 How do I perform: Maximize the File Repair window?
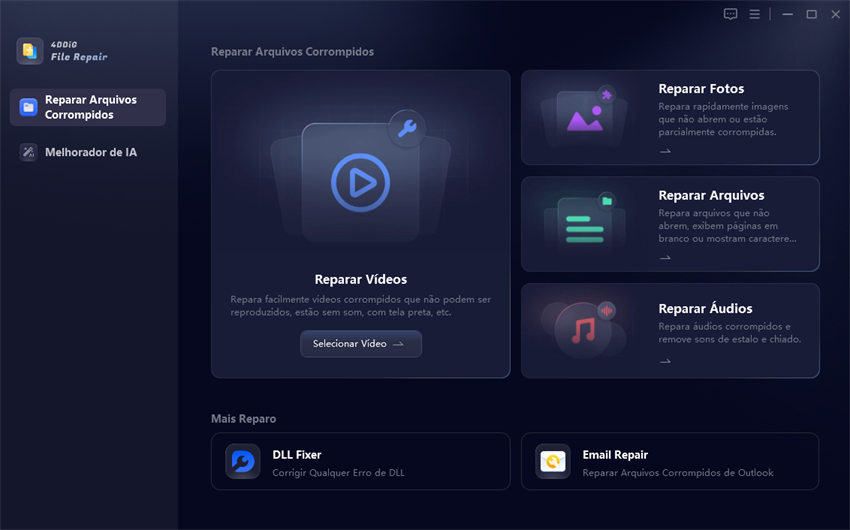811,14
